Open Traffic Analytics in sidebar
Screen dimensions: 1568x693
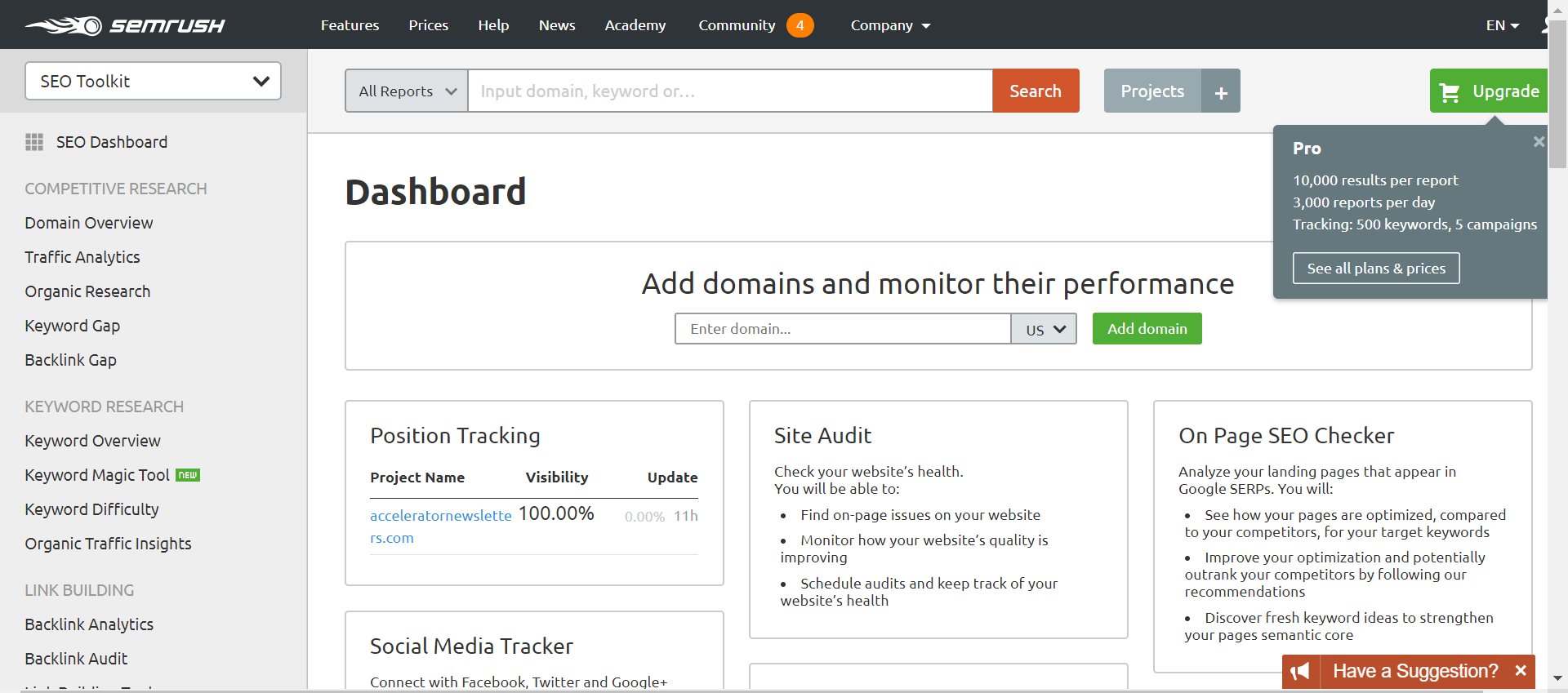click(x=82, y=257)
